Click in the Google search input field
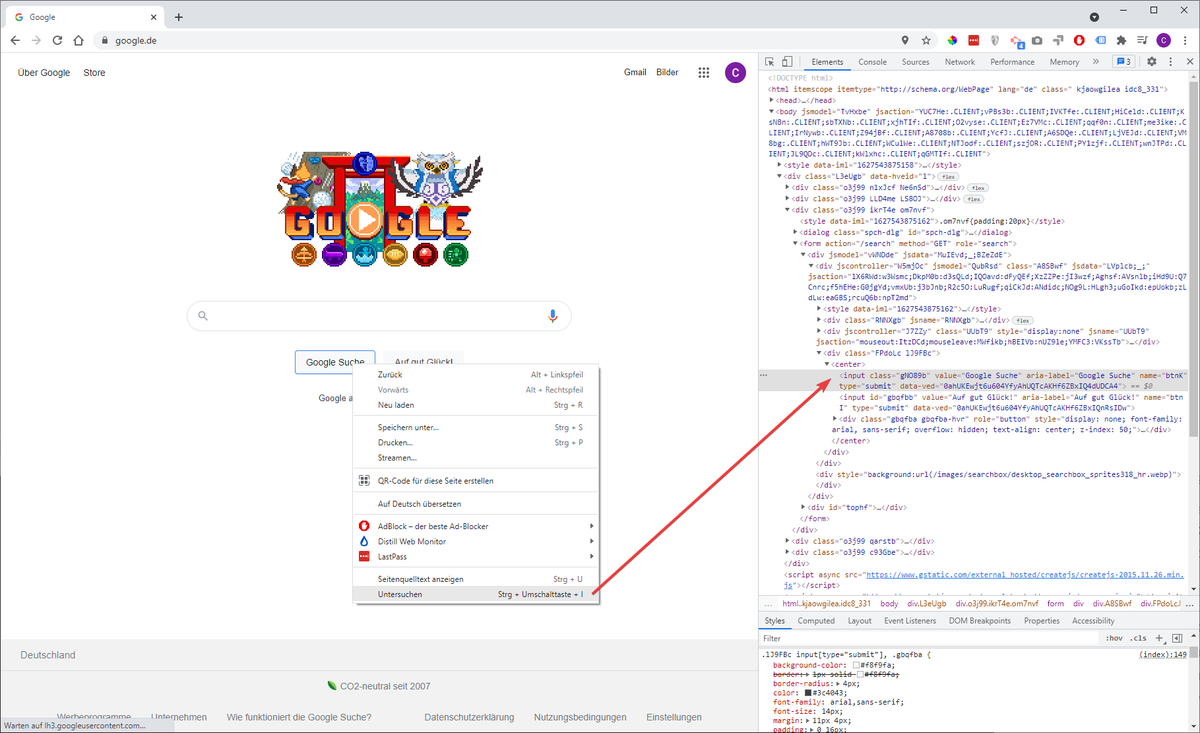Viewport: 1200px width, 733px height. 379,316
